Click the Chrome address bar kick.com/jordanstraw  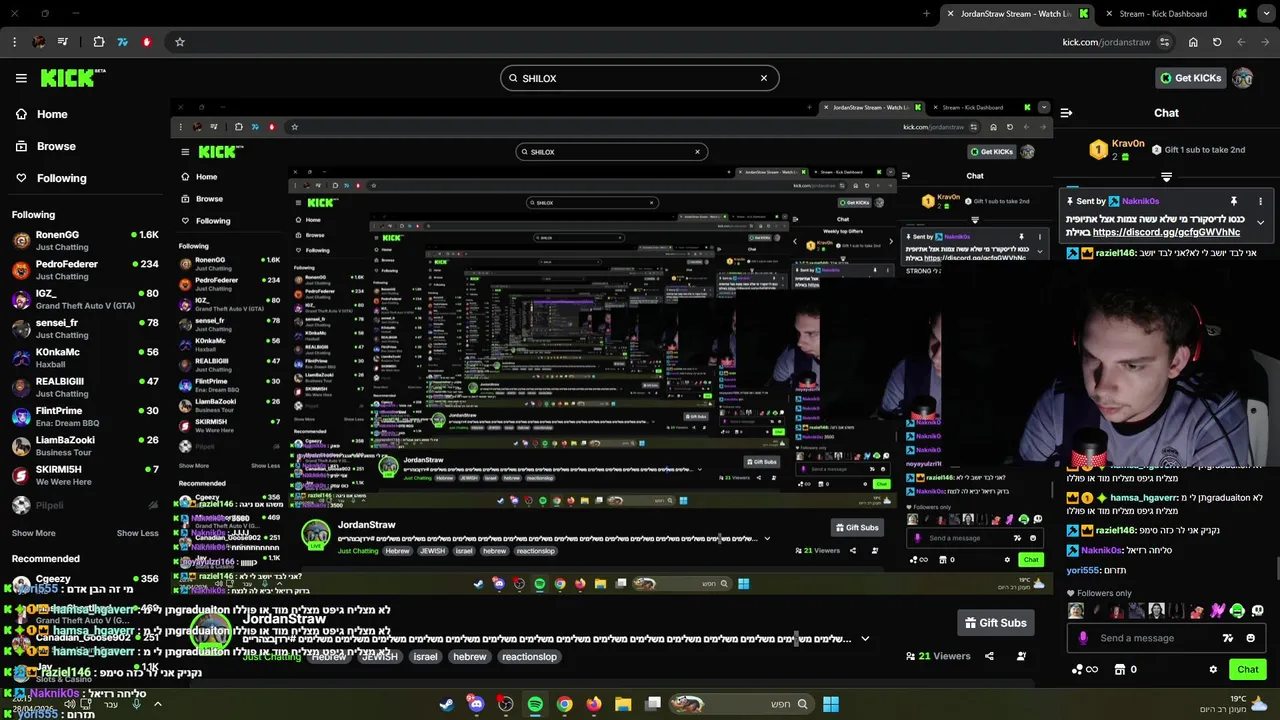point(1106,42)
